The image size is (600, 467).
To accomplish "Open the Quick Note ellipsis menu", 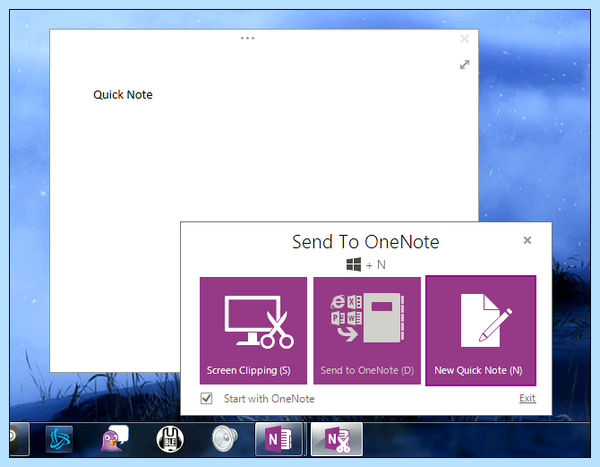I will point(248,38).
